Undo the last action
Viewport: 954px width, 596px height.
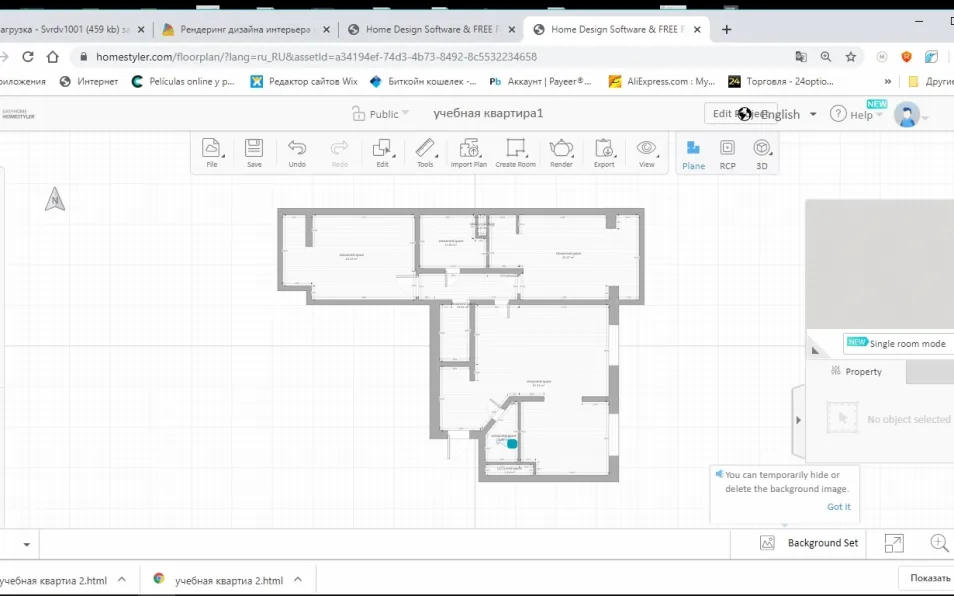297,152
